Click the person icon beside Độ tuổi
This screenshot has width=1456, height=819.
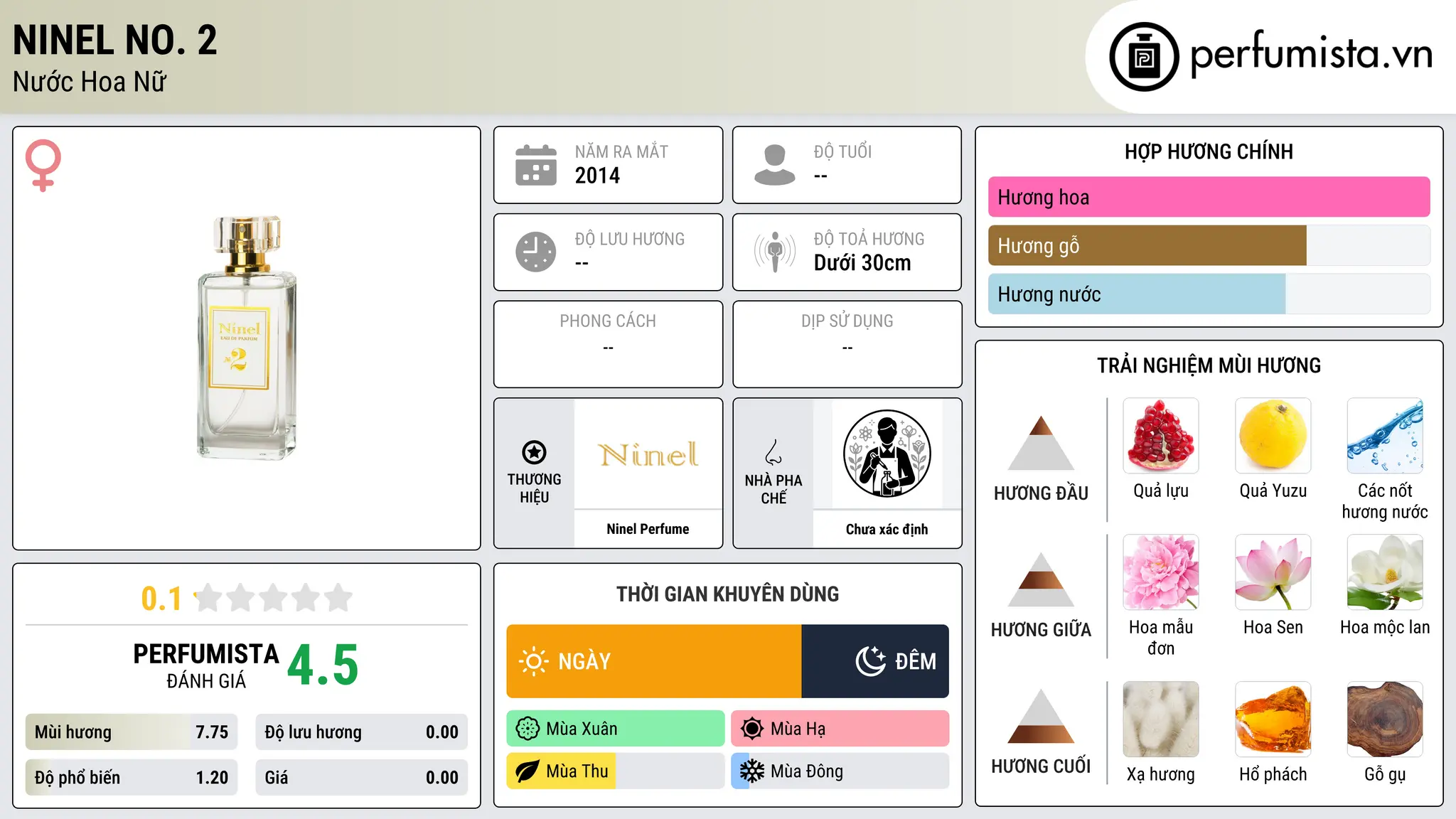pos(775,165)
